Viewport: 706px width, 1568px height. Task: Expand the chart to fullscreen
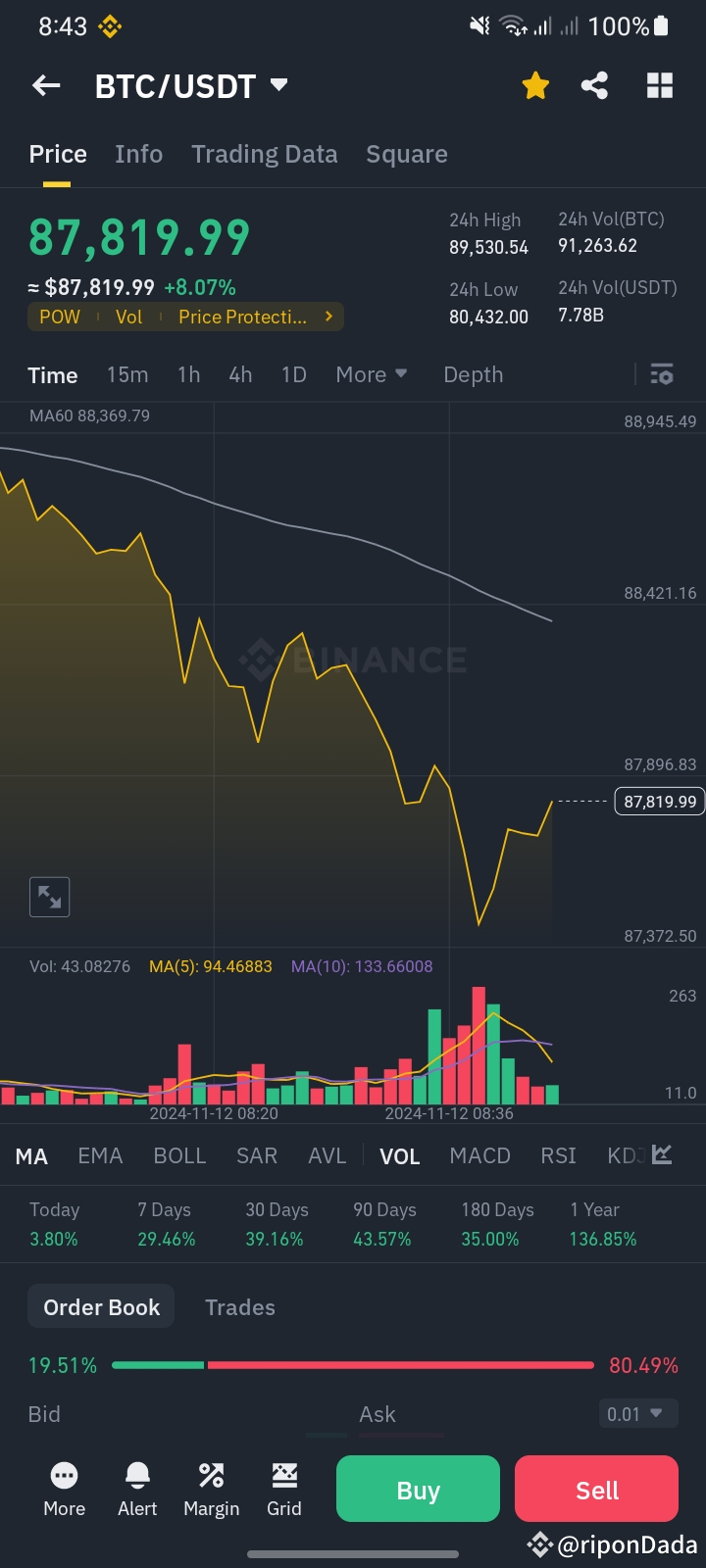50,896
